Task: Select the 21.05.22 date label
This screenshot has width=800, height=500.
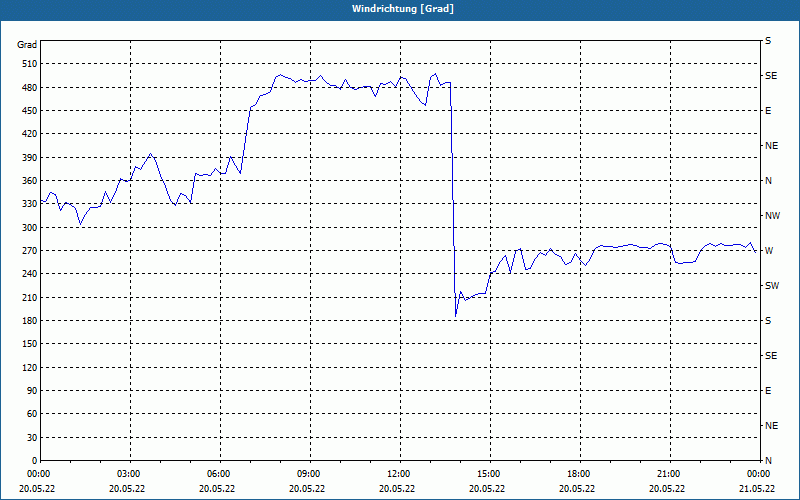Action: 757,489
